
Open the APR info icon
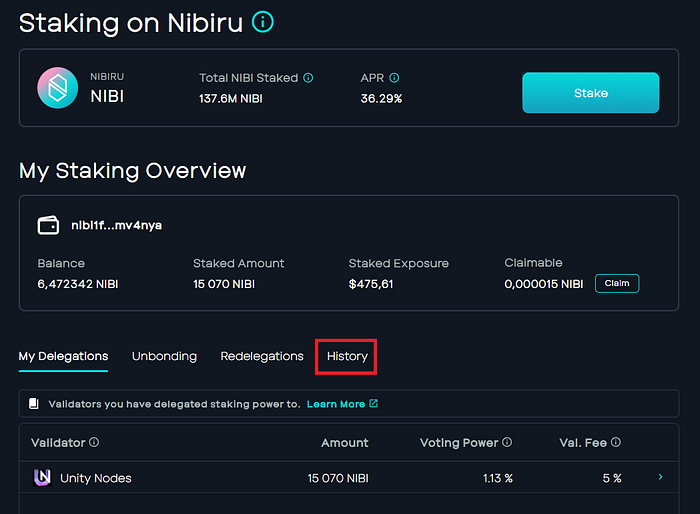click(x=394, y=78)
